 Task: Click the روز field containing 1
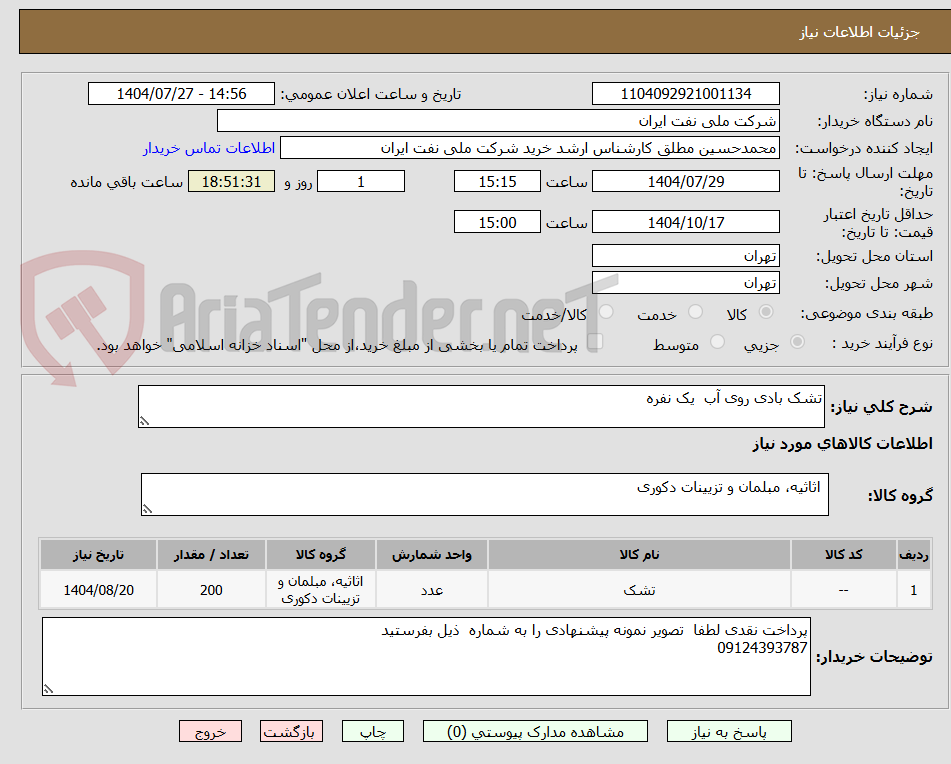(x=361, y=181)
